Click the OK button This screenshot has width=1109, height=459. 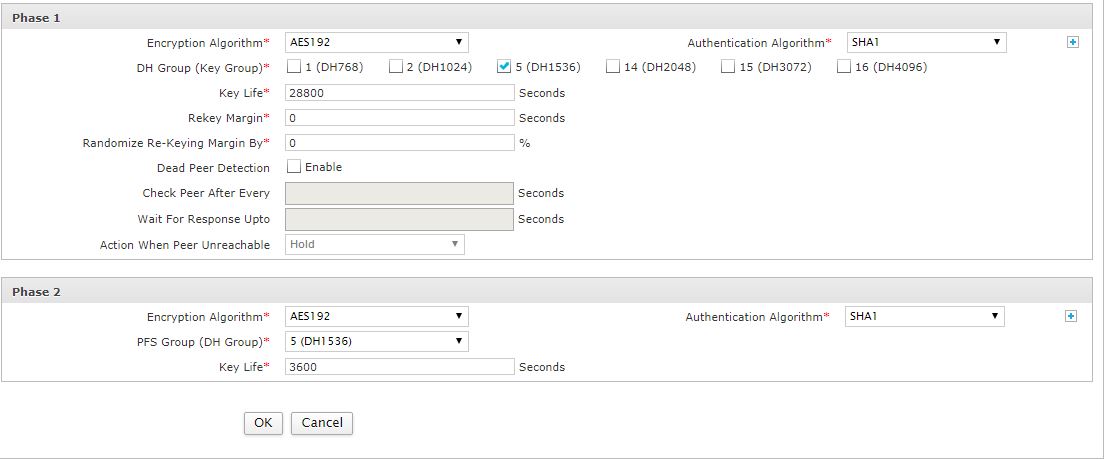263,423
